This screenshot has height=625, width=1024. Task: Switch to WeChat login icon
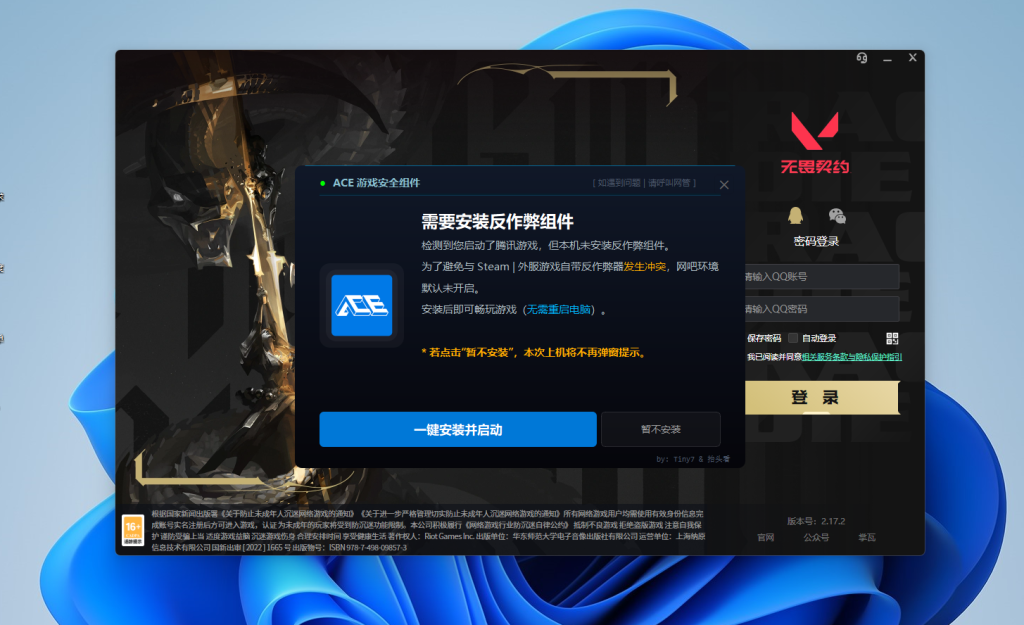coord(837,216)
